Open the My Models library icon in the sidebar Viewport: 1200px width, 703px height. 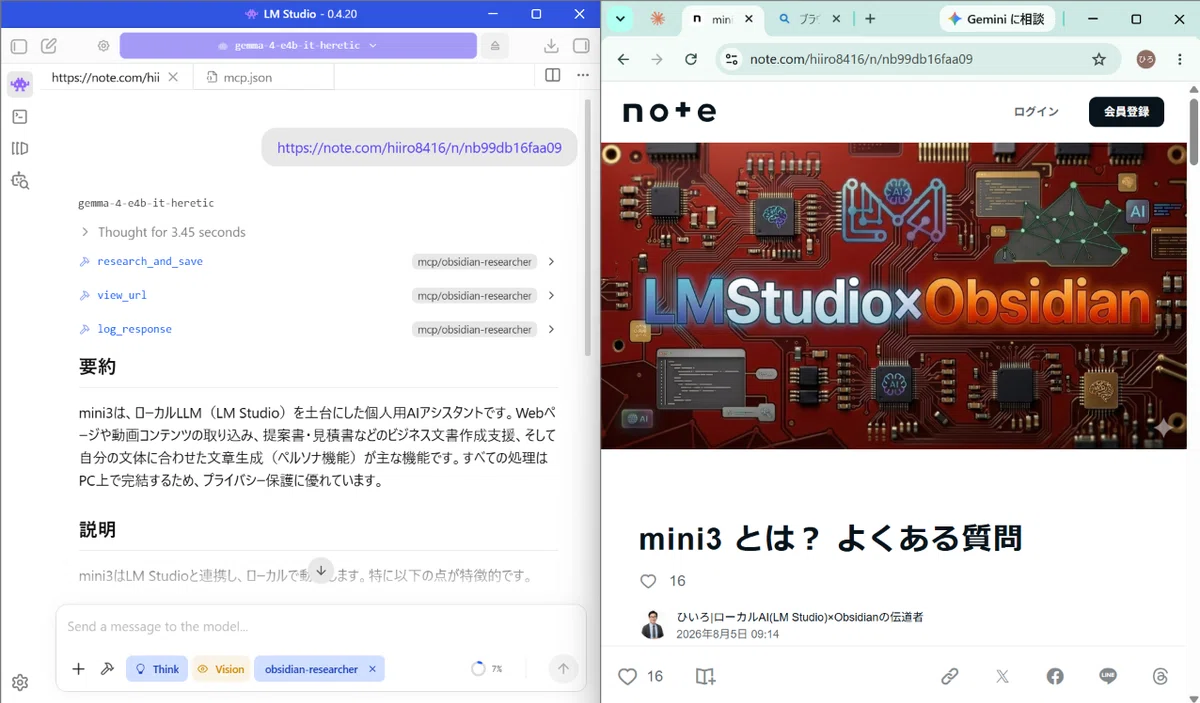tap(20, 149)
